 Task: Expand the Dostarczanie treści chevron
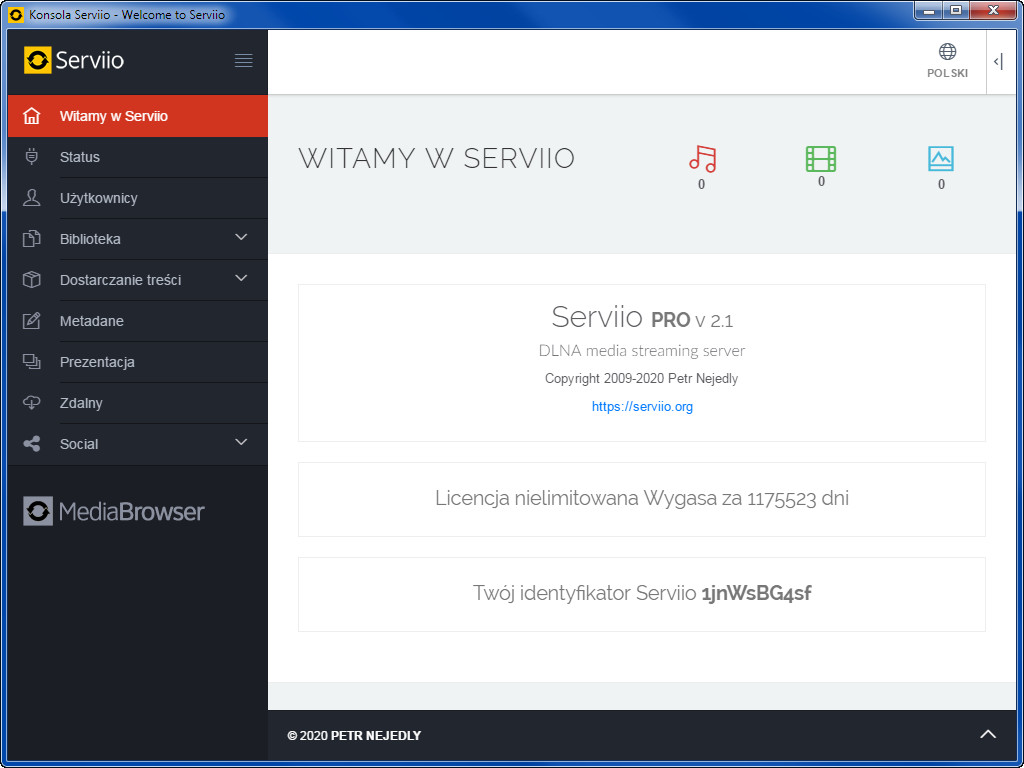pyautogui.click(x=241, y=278)
